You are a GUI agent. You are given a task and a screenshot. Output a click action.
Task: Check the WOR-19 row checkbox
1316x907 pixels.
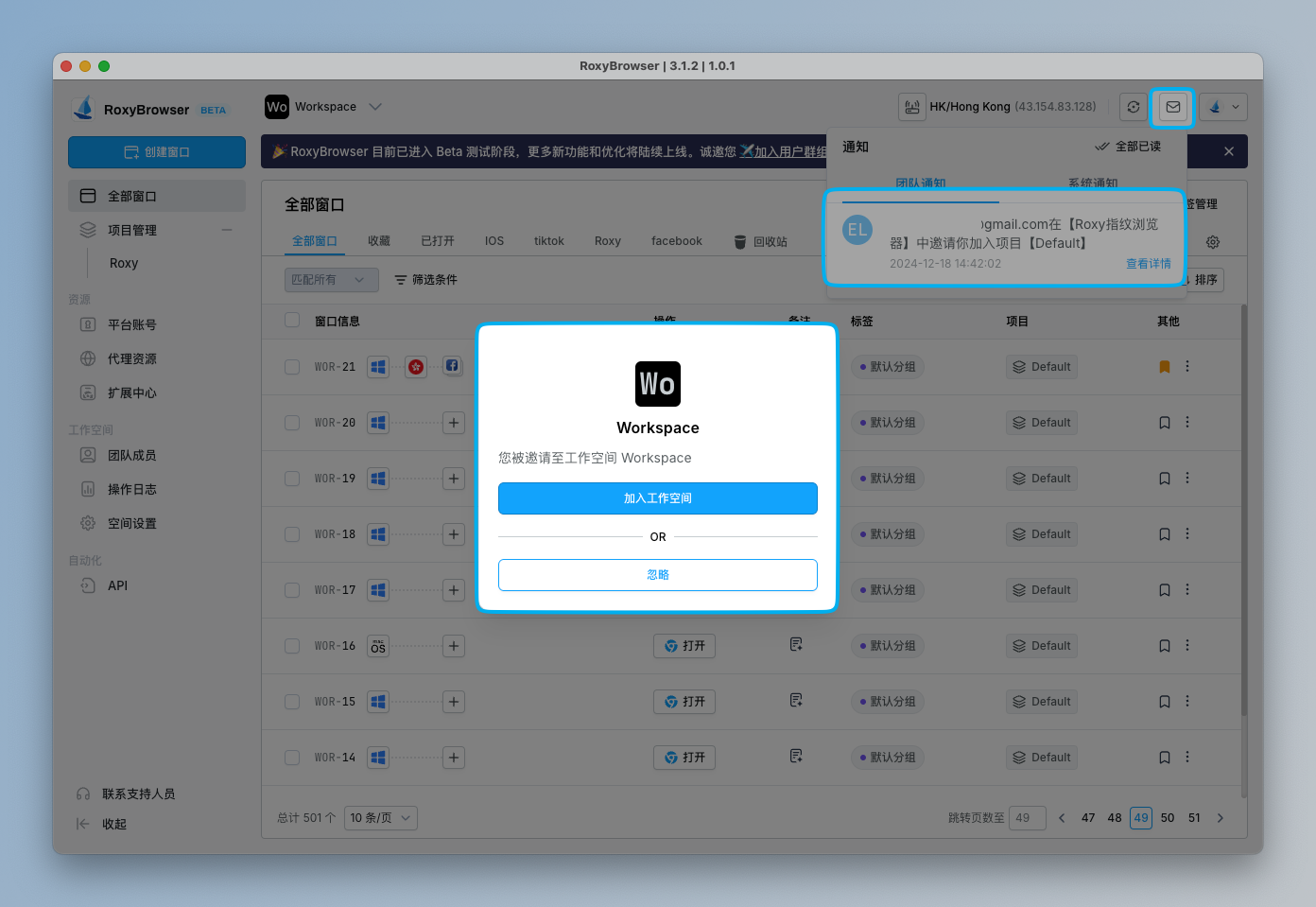(x=292, y=479)
